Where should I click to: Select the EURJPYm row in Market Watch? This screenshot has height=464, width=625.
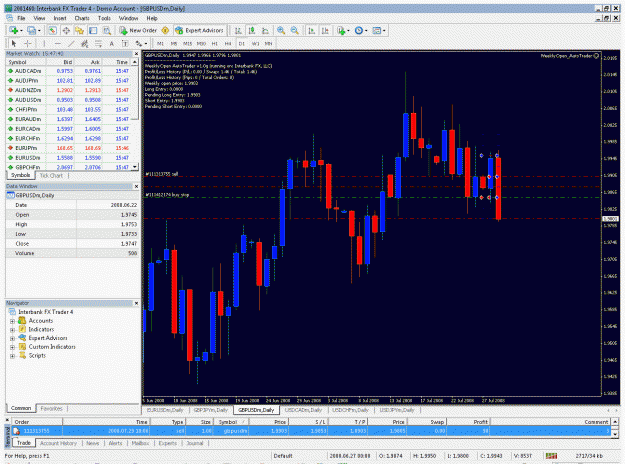point(69,148)
